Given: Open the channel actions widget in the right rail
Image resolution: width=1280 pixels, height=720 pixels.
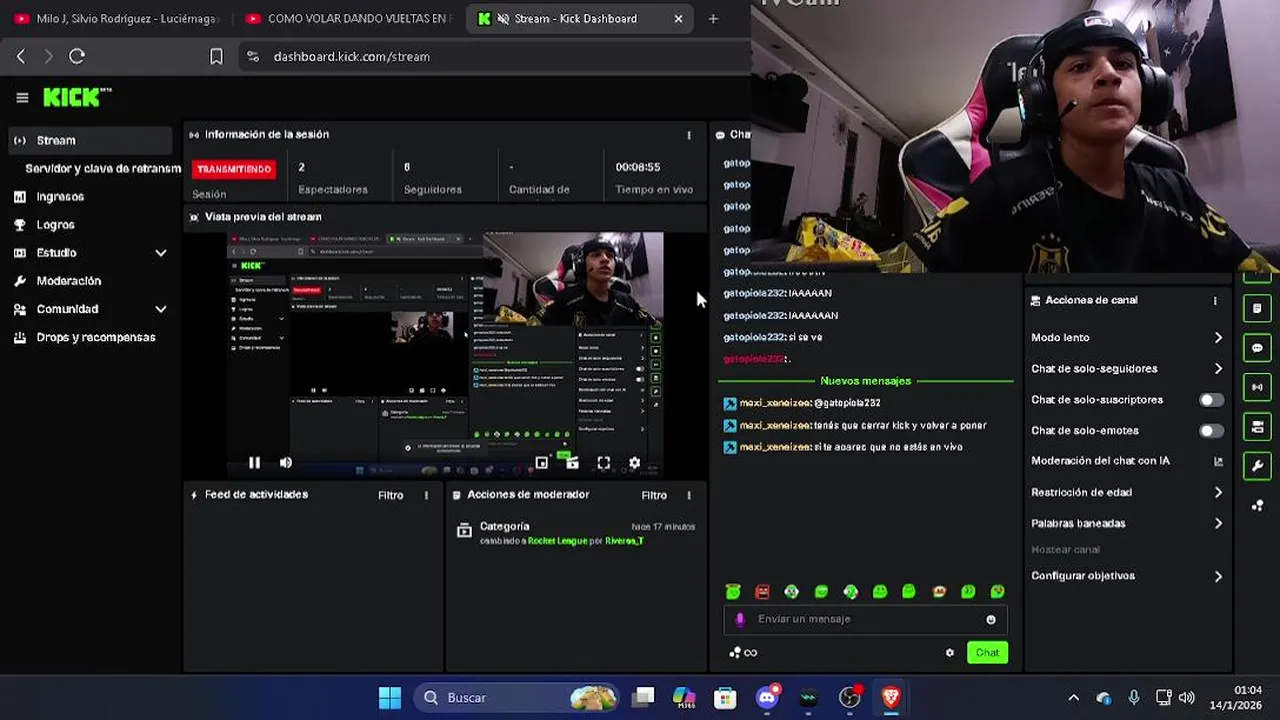Looking at the screenshot, I should 1257,427.
